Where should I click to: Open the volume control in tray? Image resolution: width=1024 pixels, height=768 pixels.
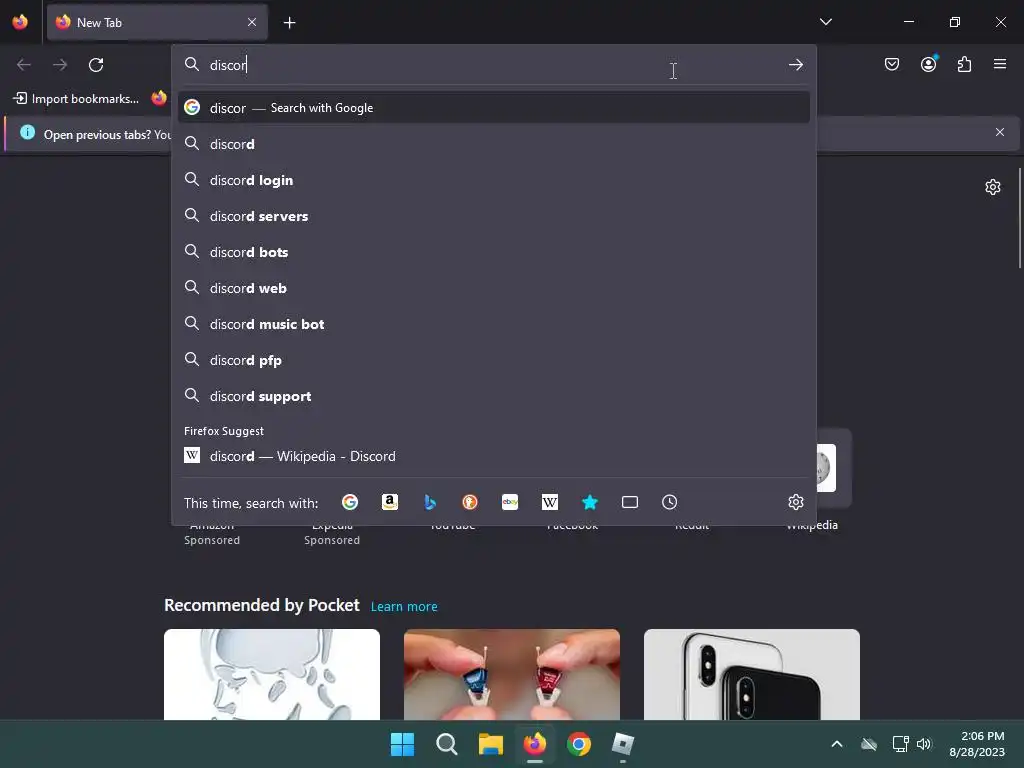924,744
